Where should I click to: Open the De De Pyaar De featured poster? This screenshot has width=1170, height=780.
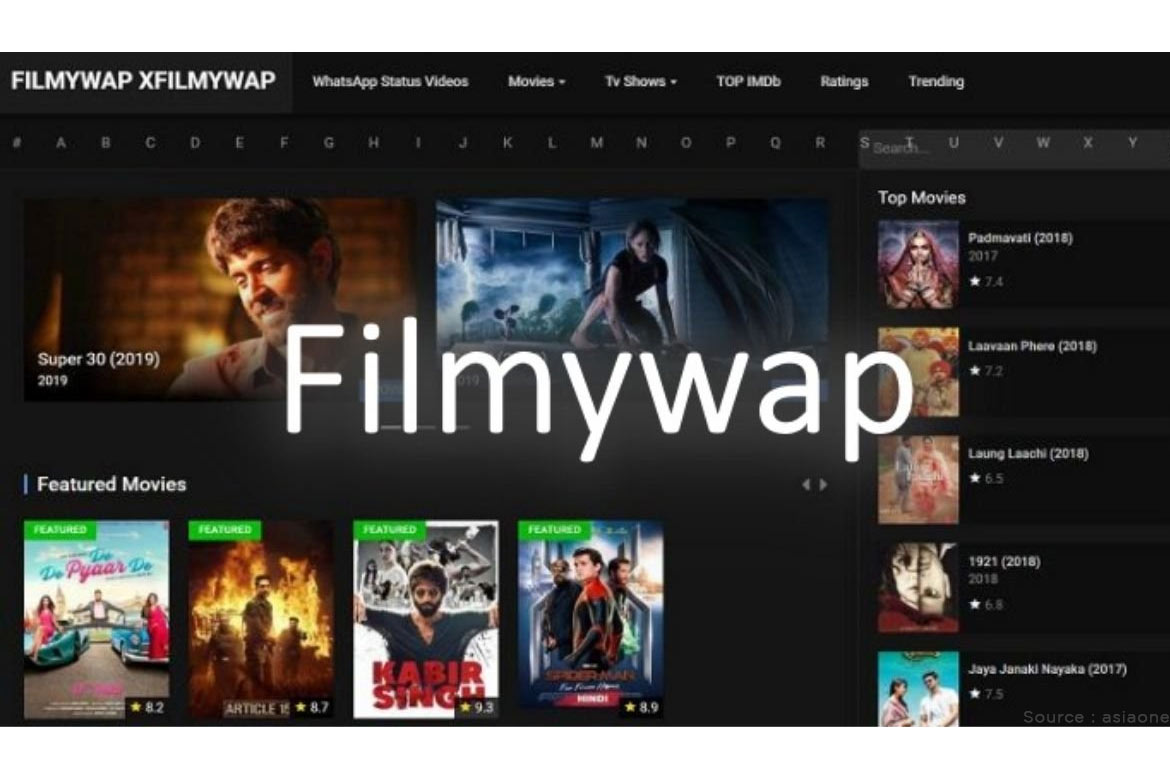pos(96,620)
